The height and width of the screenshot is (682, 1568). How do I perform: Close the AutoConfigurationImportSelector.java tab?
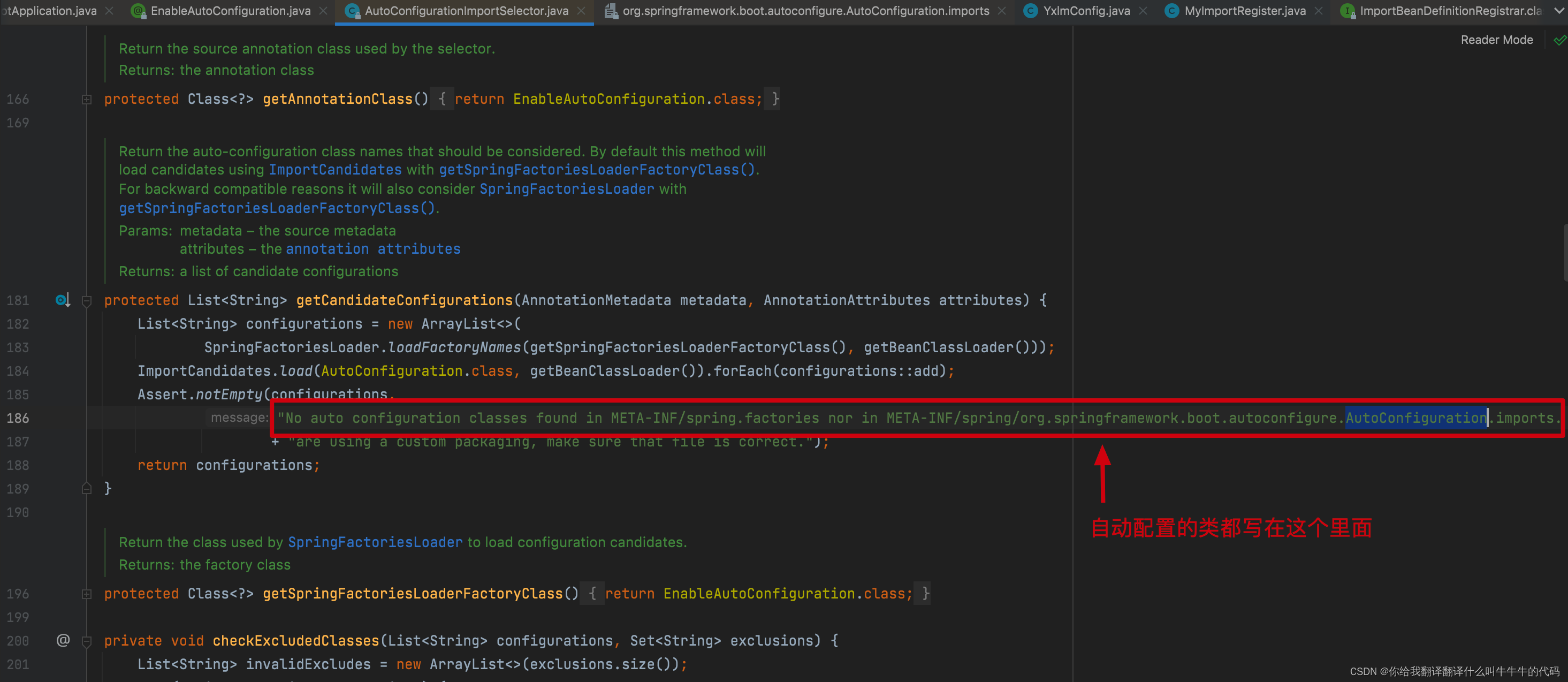tap(581, 11)
